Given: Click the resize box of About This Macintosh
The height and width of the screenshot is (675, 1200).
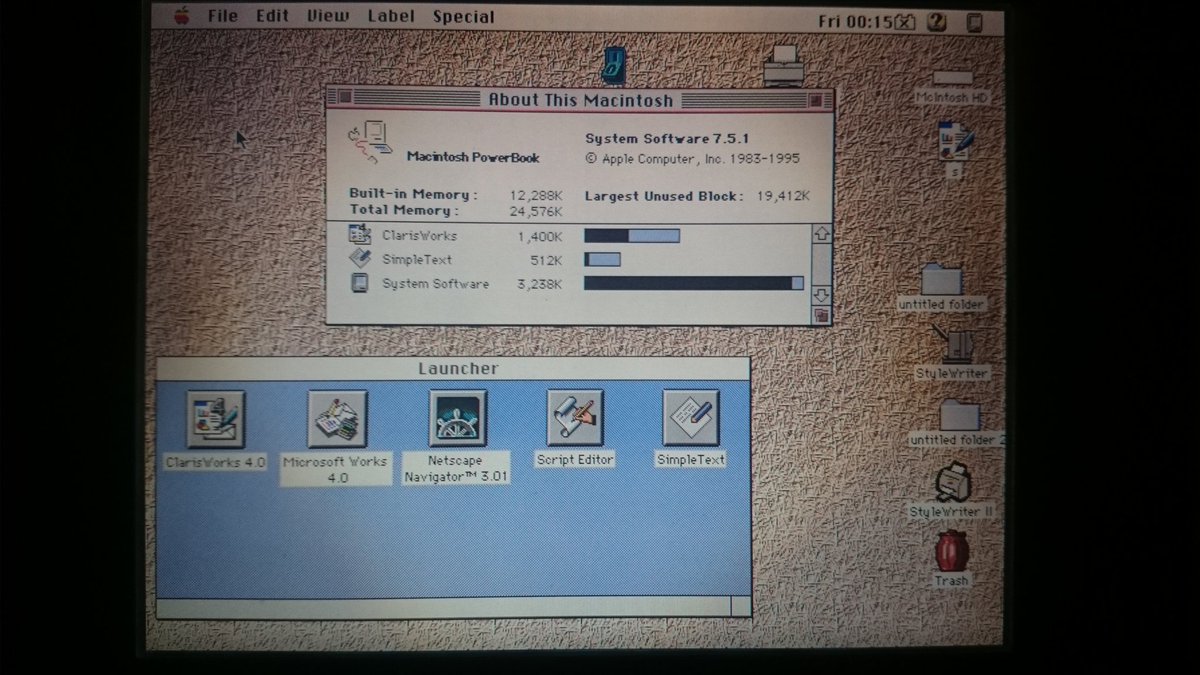Looking at the screenshot, I should click(x=822, y=315).
